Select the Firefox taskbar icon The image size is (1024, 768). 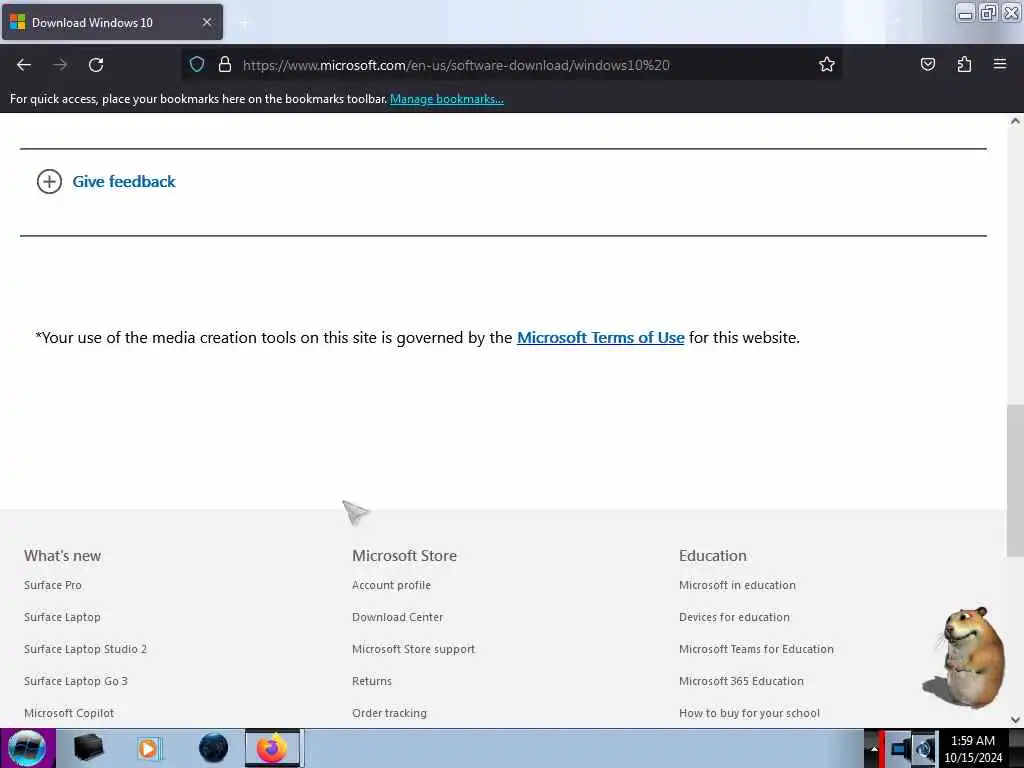click(272, 748)
